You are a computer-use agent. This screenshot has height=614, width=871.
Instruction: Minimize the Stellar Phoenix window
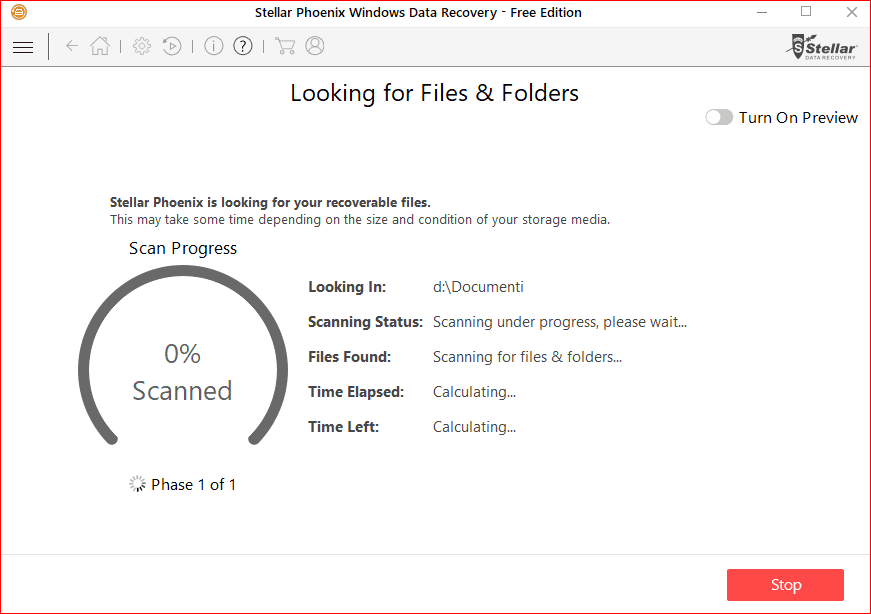coord(759,12)
